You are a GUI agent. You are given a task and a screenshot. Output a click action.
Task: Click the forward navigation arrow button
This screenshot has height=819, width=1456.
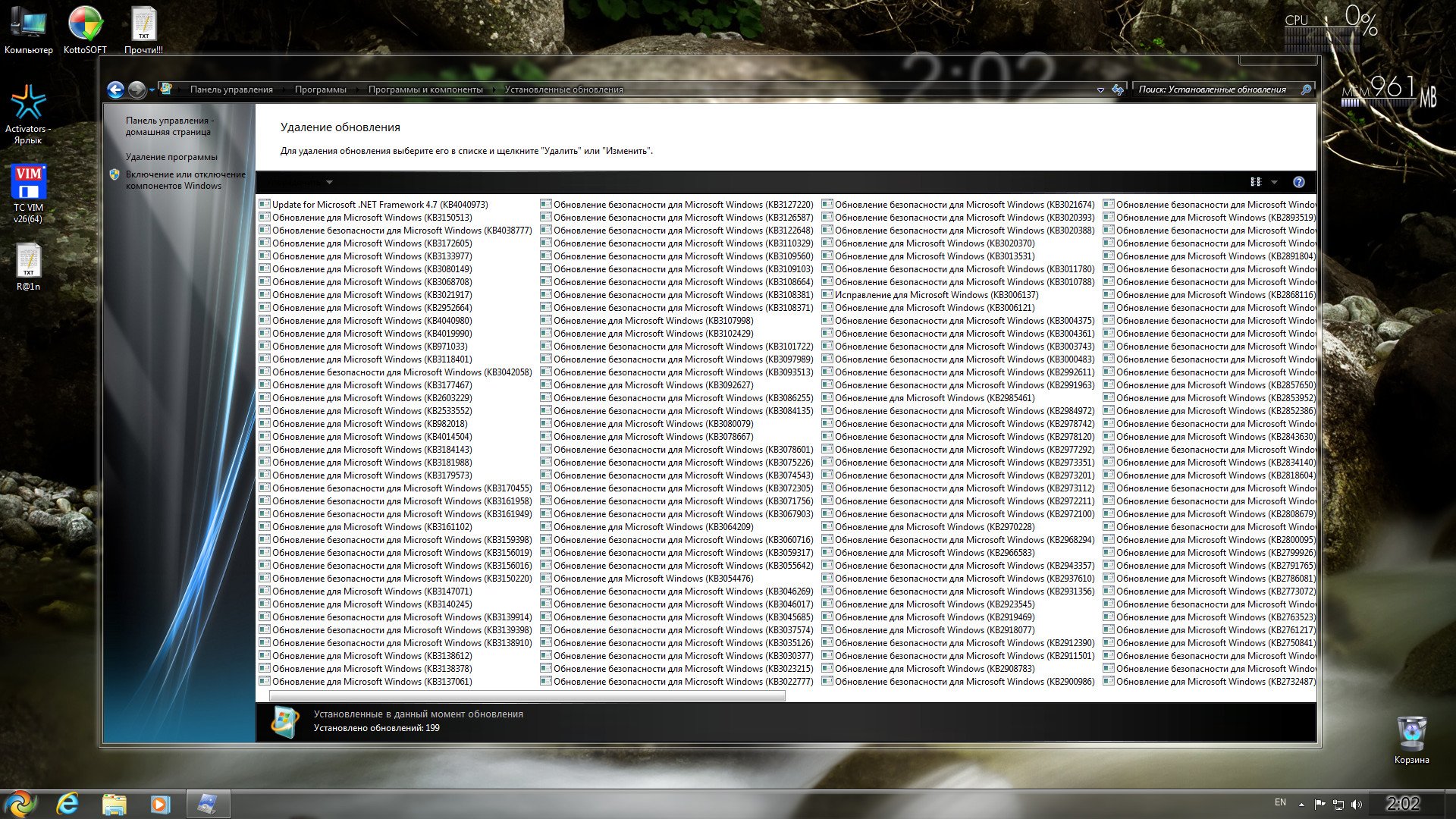coord(136,90)
